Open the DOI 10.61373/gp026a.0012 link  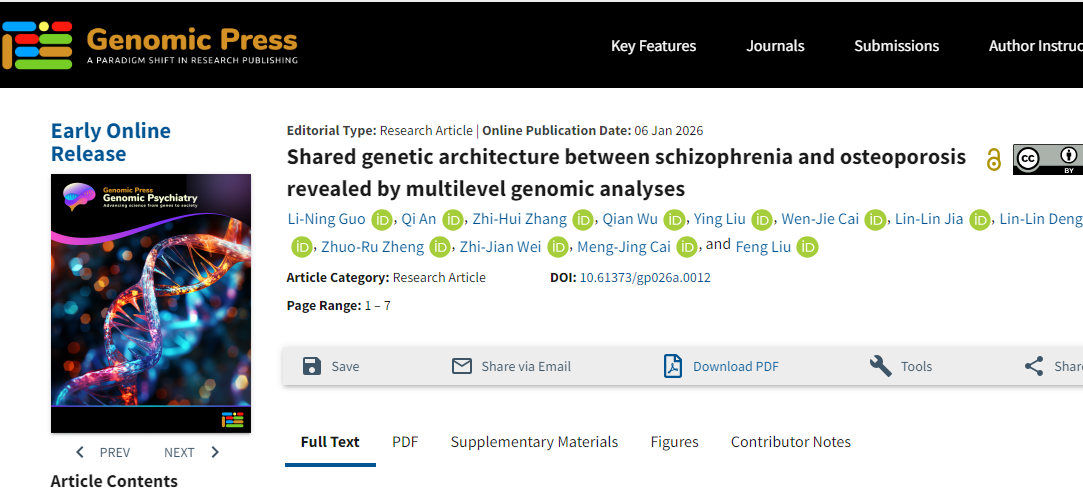pos(645,278)
